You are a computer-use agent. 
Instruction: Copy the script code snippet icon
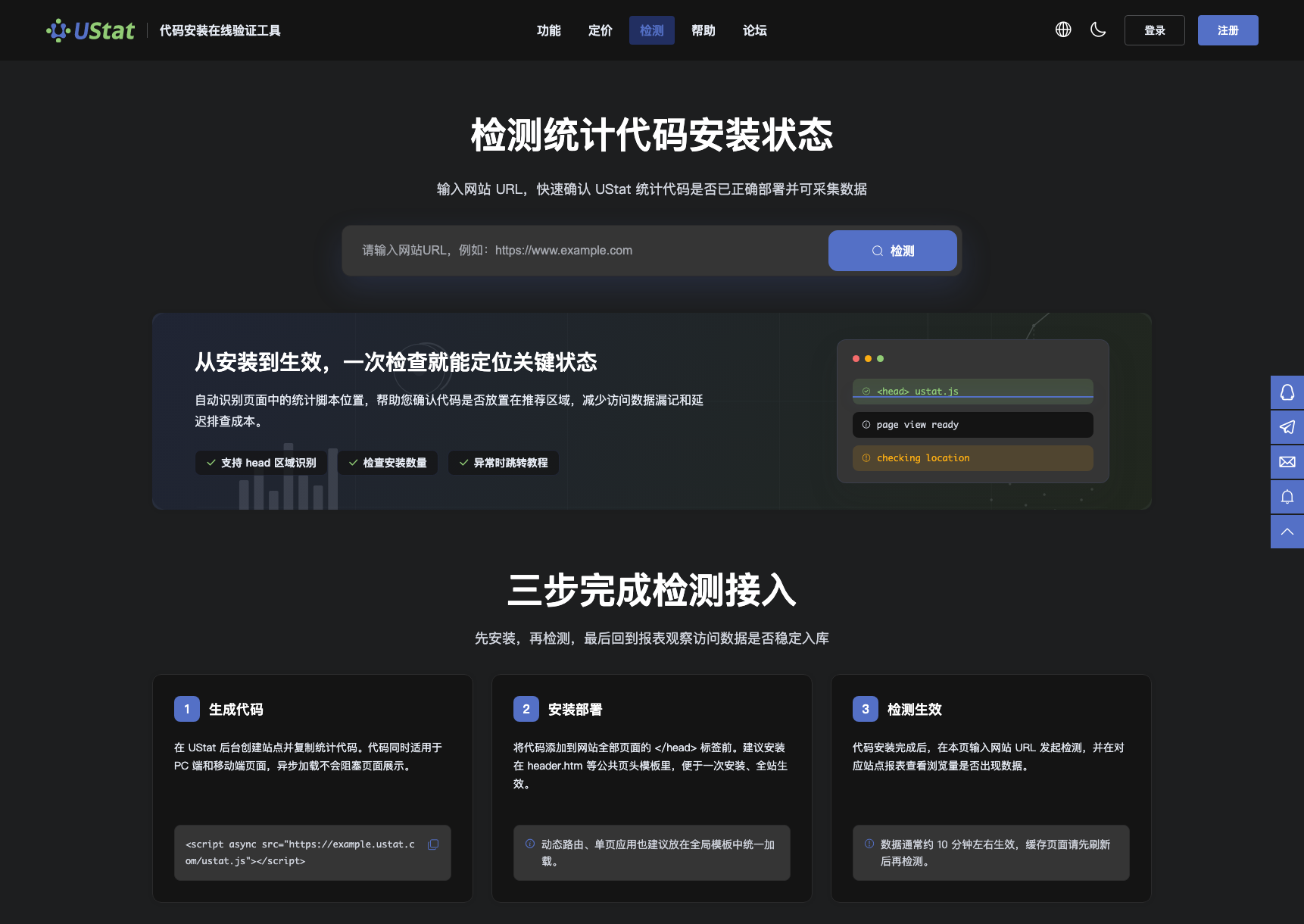click(x=433, y=844)
